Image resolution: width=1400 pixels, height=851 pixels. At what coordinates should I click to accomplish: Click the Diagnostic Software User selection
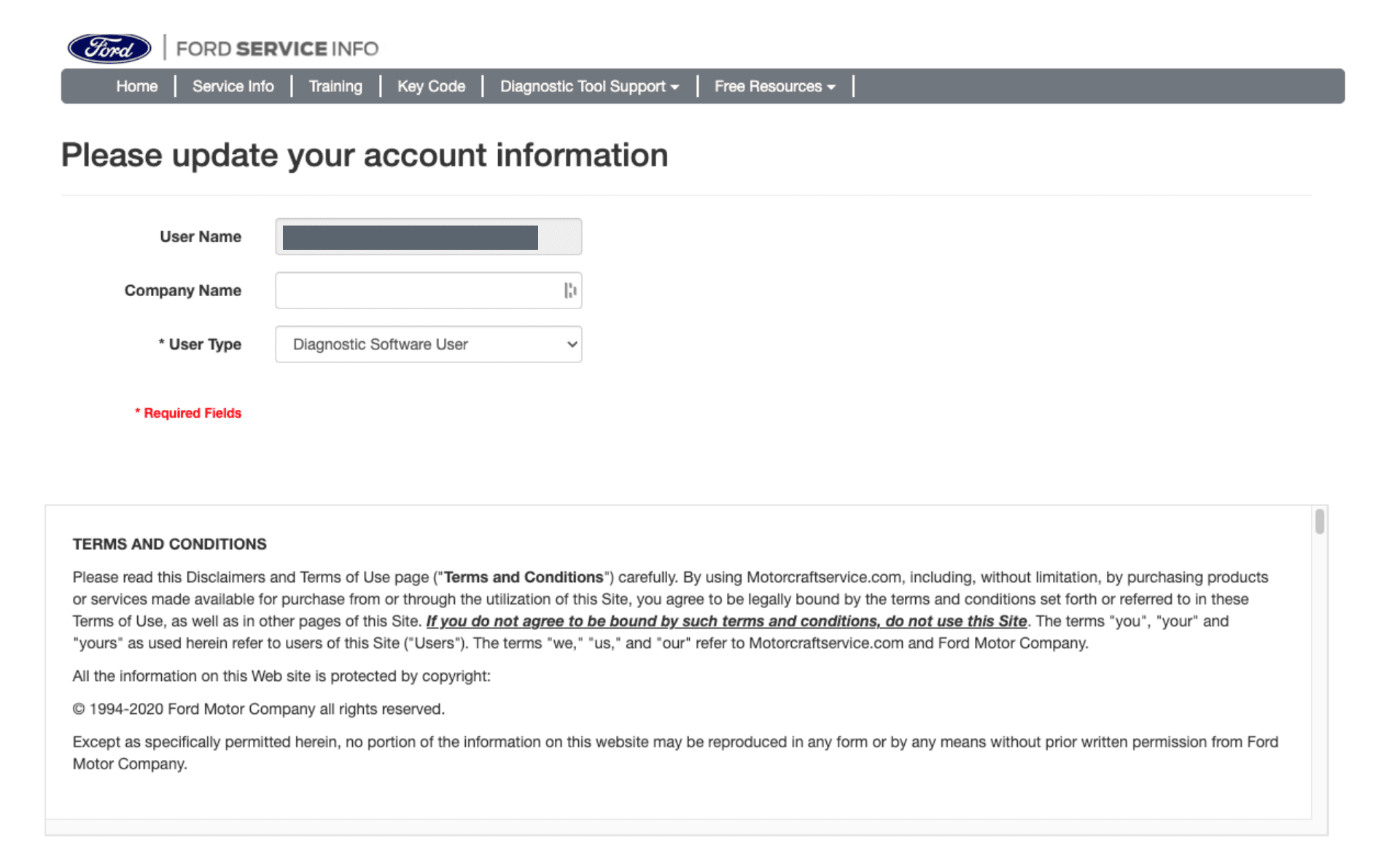tap(381, 344)
